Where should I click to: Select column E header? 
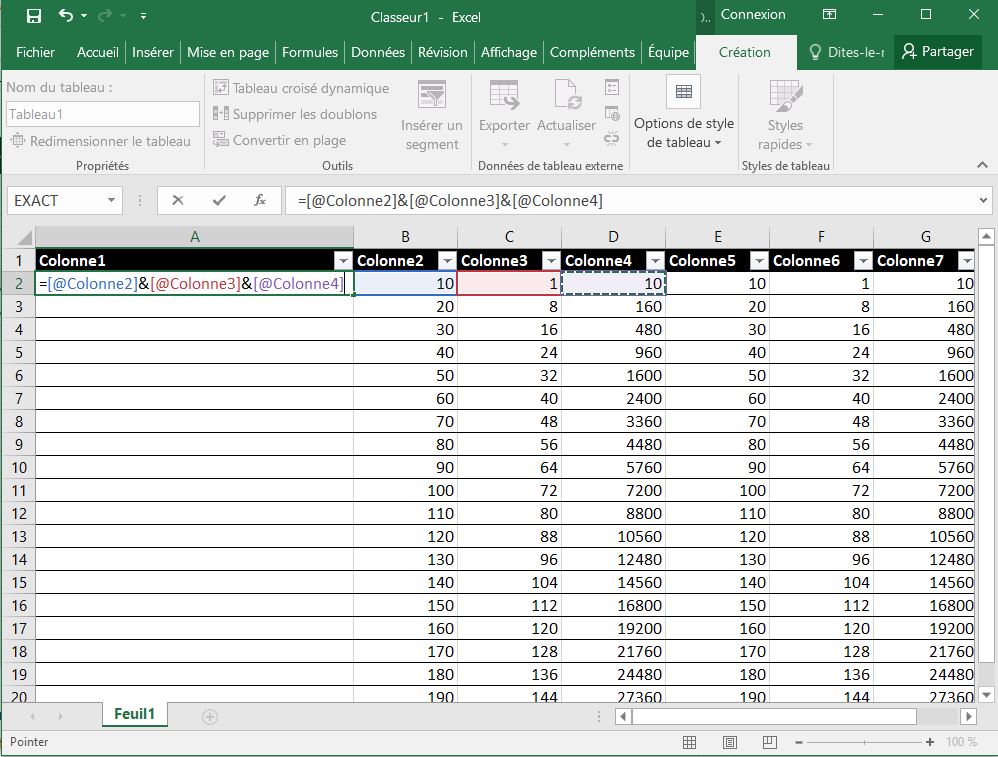(717, 237)
